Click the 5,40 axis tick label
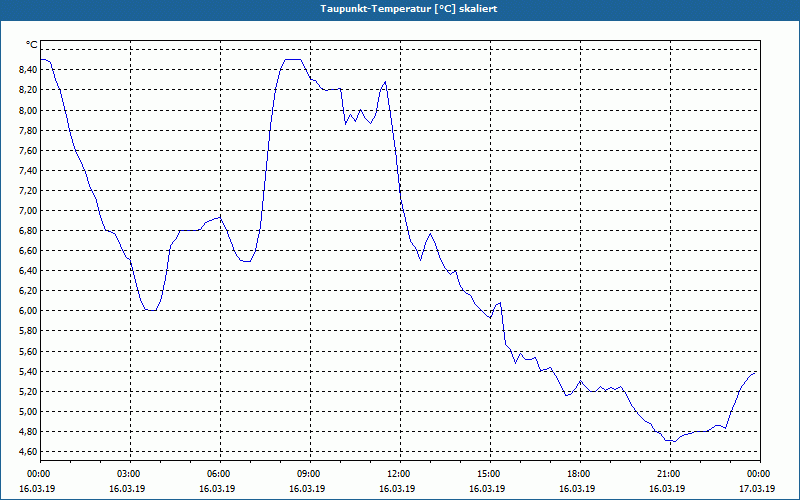Viewport: 800px width, 500px height. pos(28,371)
